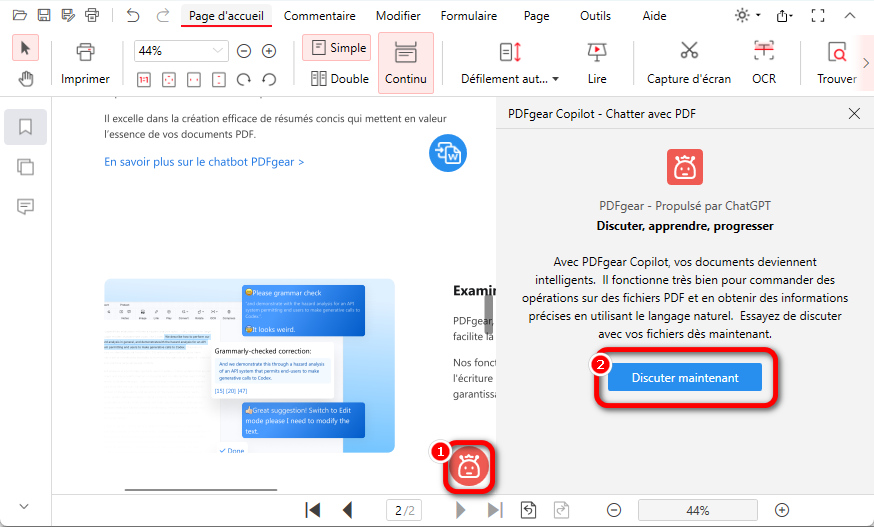
Task: Select the Hand pan tool
Action: point(26,79)
